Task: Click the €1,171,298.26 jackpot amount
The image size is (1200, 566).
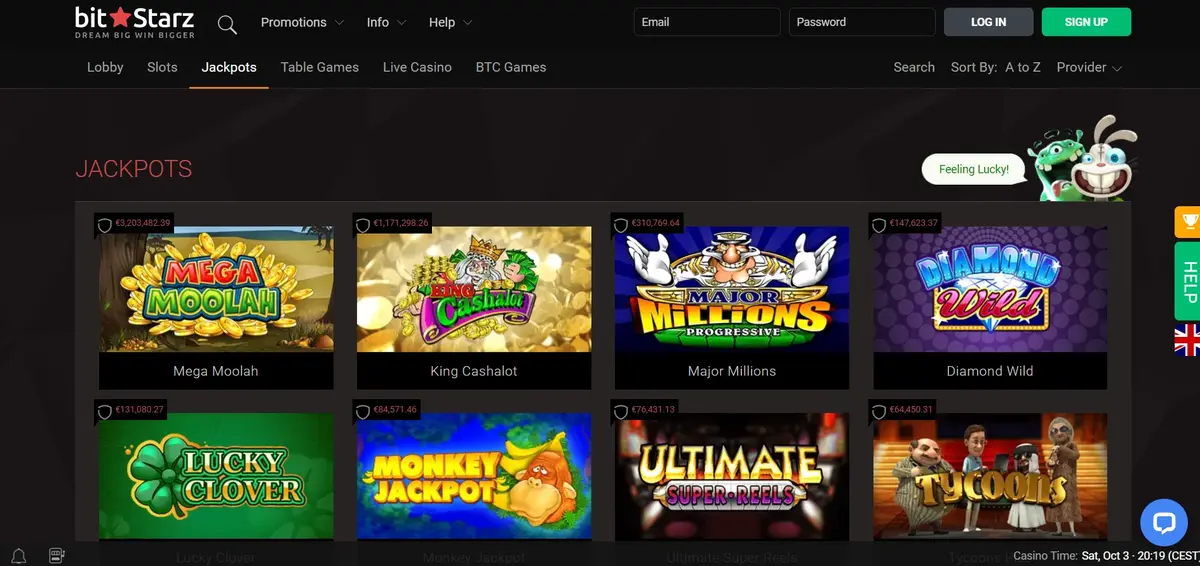Action: 401,223
